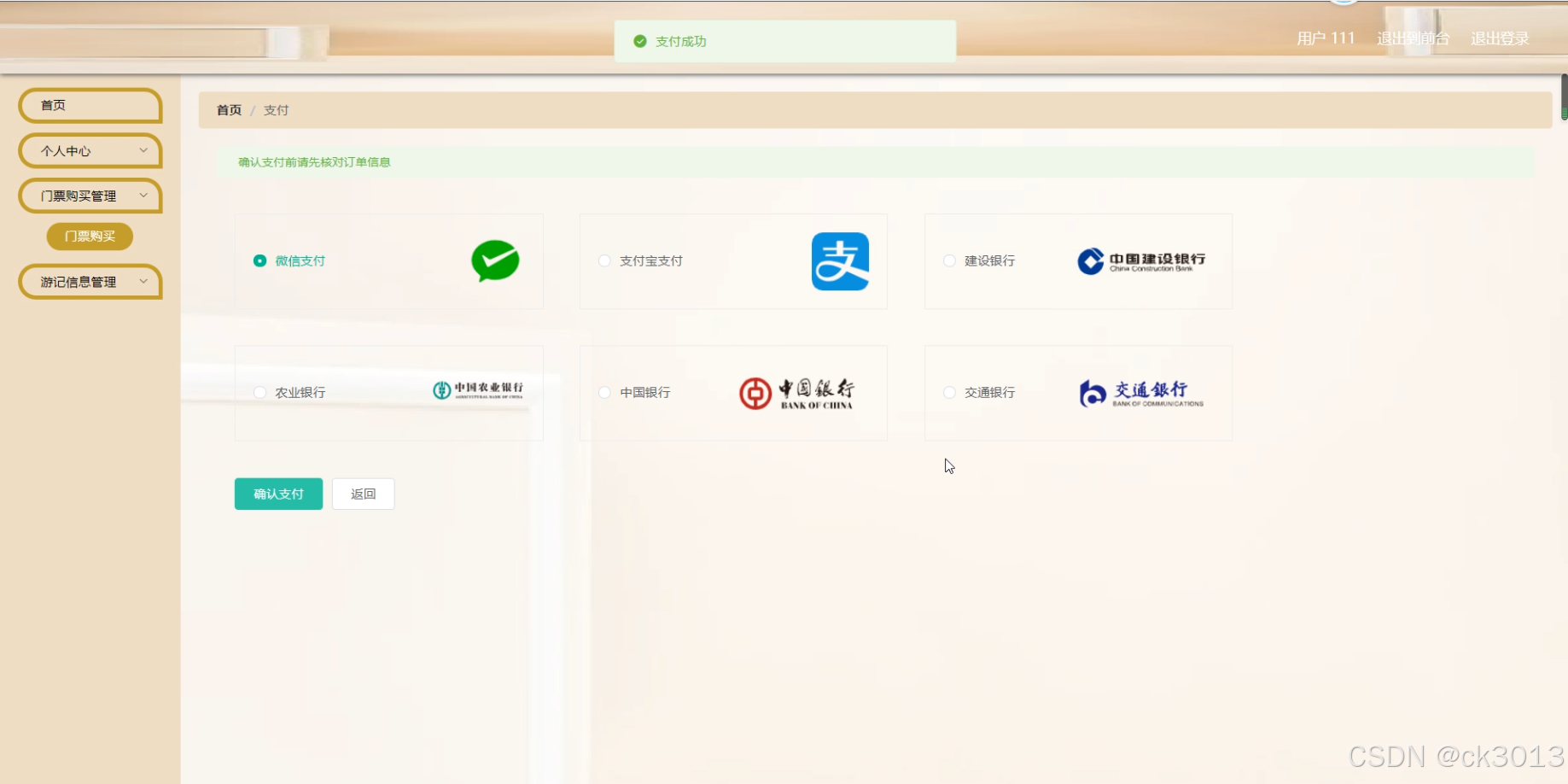Open the 个人中心 sidebar menu

[x=90, y=150]
